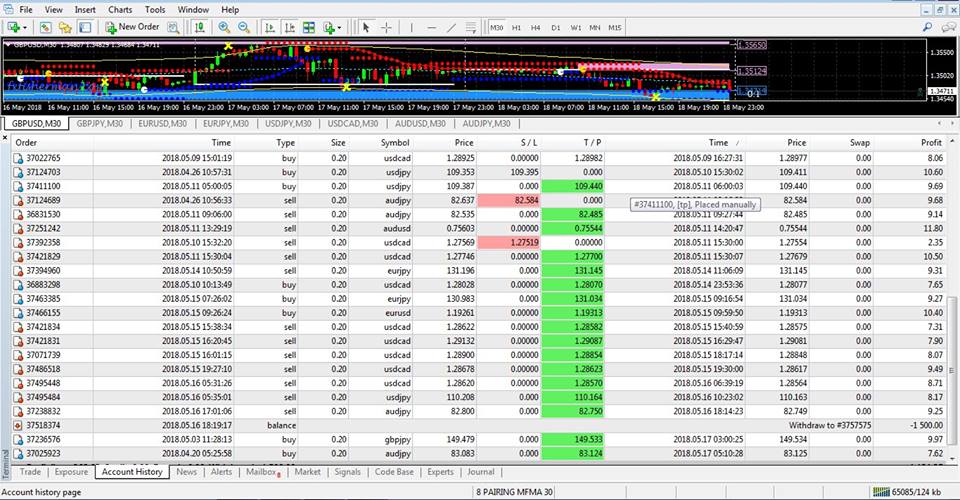Toggle the Navigator star-folder icon
Image resolution: width=960 pixels, height=500 pixels.
(65, 28)
